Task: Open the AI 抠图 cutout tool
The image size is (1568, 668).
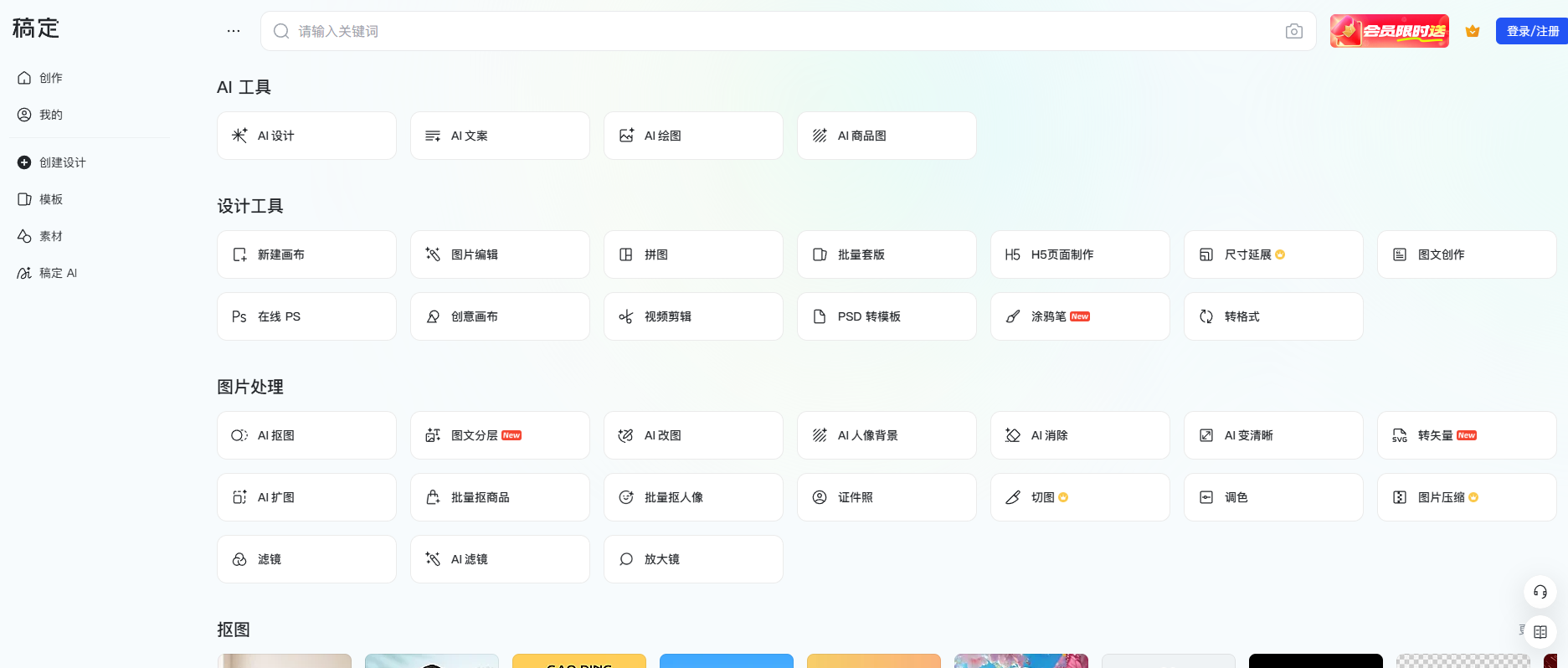Action: click(306, 435)
